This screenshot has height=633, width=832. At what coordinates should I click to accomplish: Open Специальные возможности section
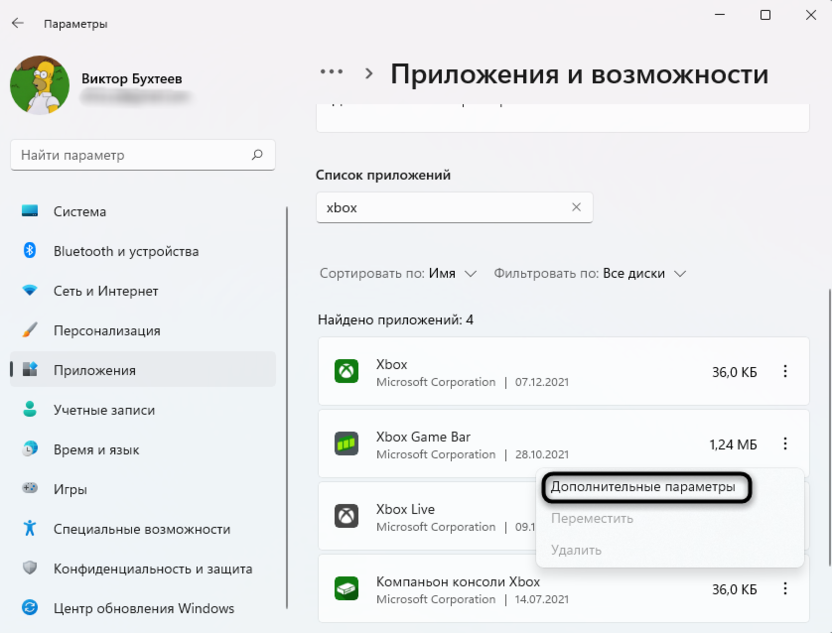point(143,528)
